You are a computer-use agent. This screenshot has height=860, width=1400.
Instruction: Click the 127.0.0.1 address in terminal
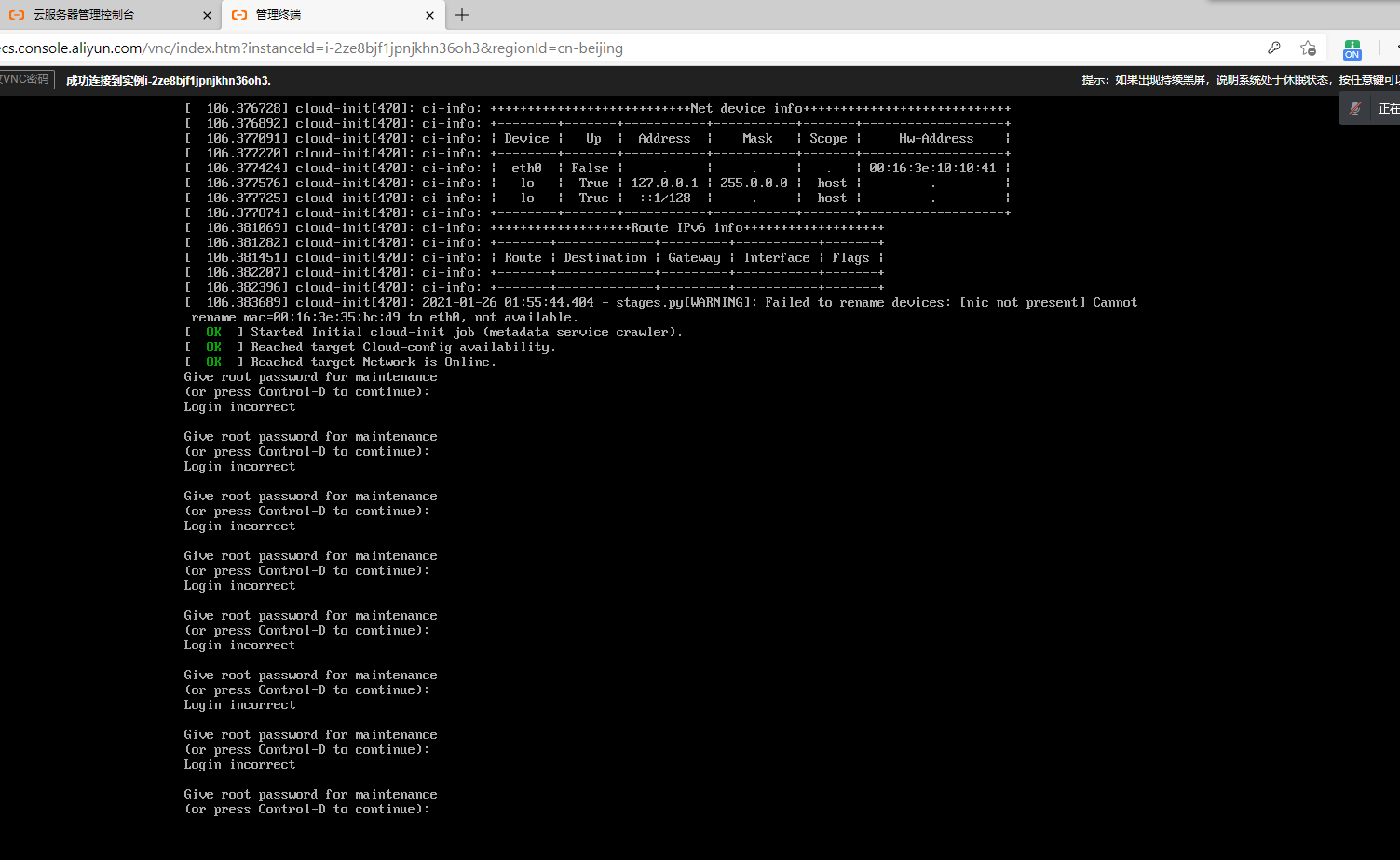[x=664, y=184]
